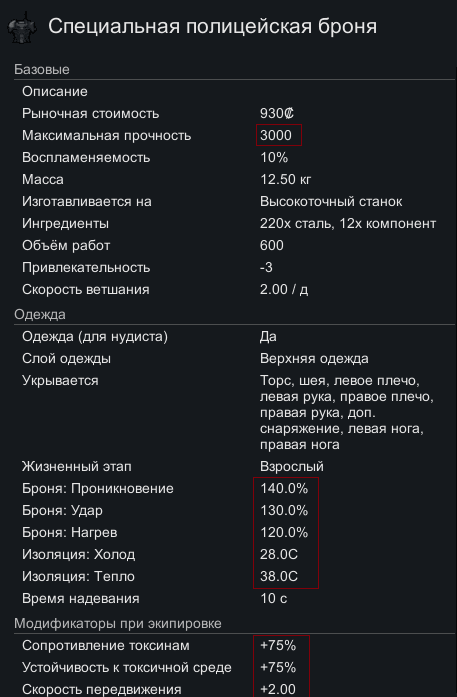Viewport: 457px width, 697px height.
Task: Click the Укрывается body parts list
Action: click(x=347, y=413)
